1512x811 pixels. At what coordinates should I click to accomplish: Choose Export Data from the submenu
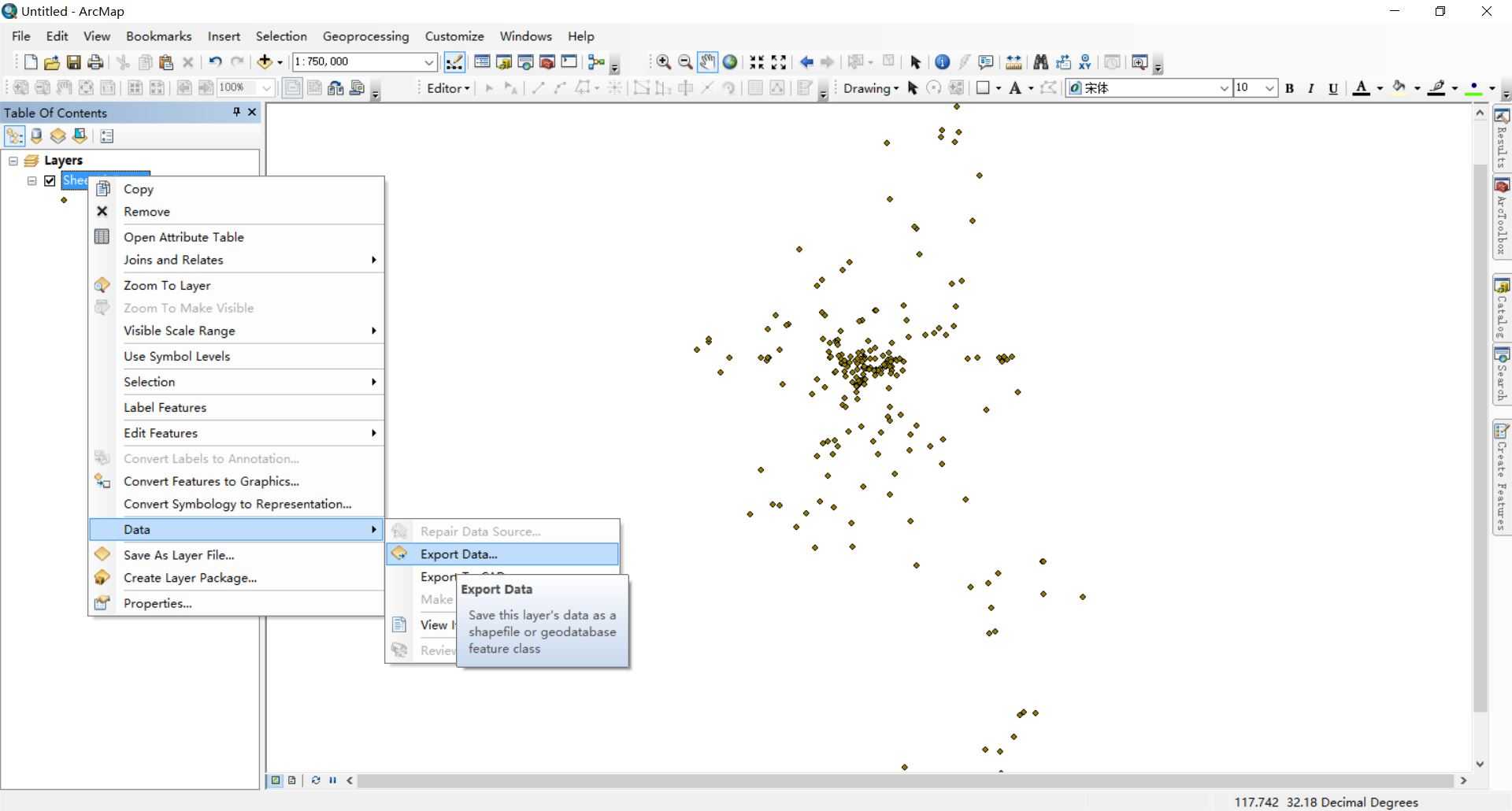(x=458, y=554)
